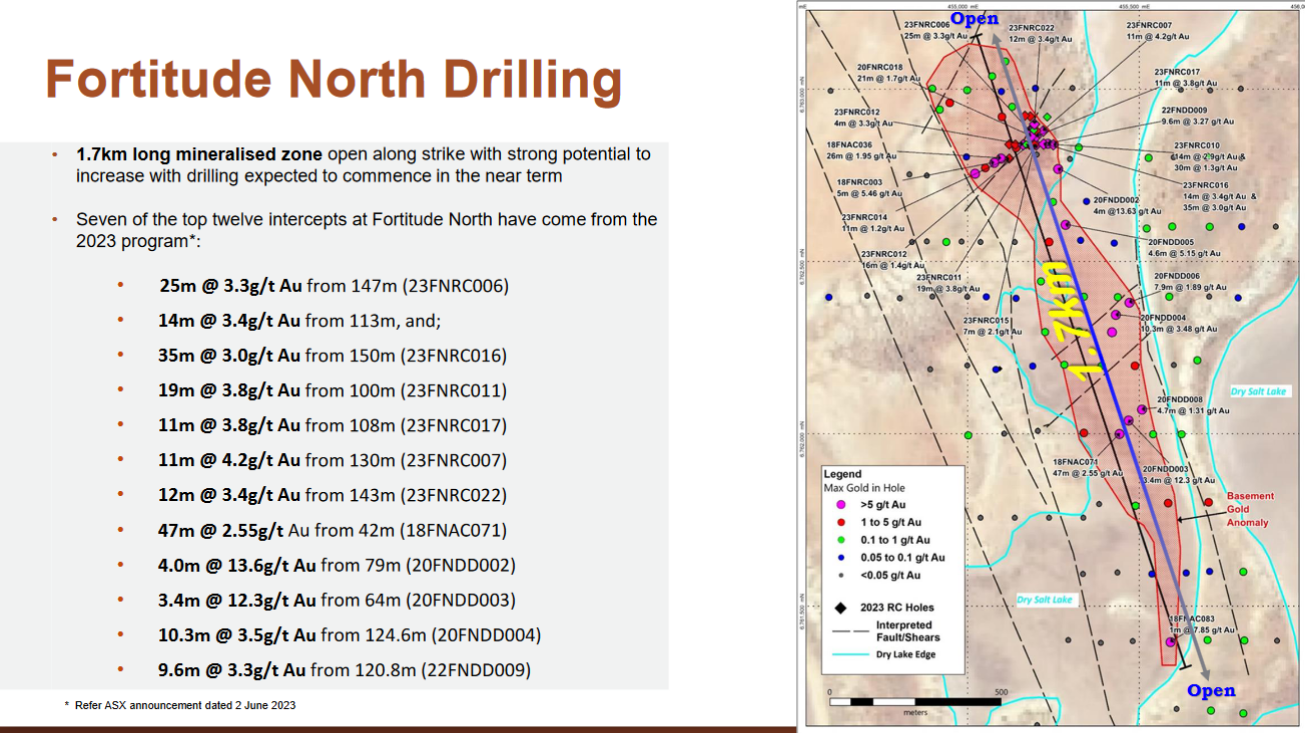Screen dimensions: 1305x733
Task: Select bullet '35m @ 3.0g/t Au from 150m'
Action: point(332,356)
